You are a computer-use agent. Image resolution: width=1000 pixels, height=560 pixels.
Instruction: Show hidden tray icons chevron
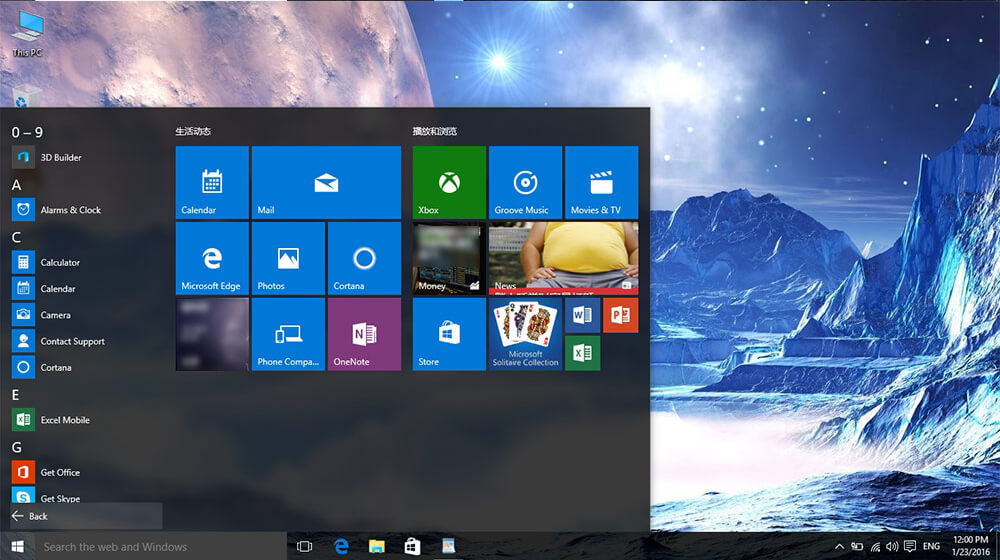839,547
